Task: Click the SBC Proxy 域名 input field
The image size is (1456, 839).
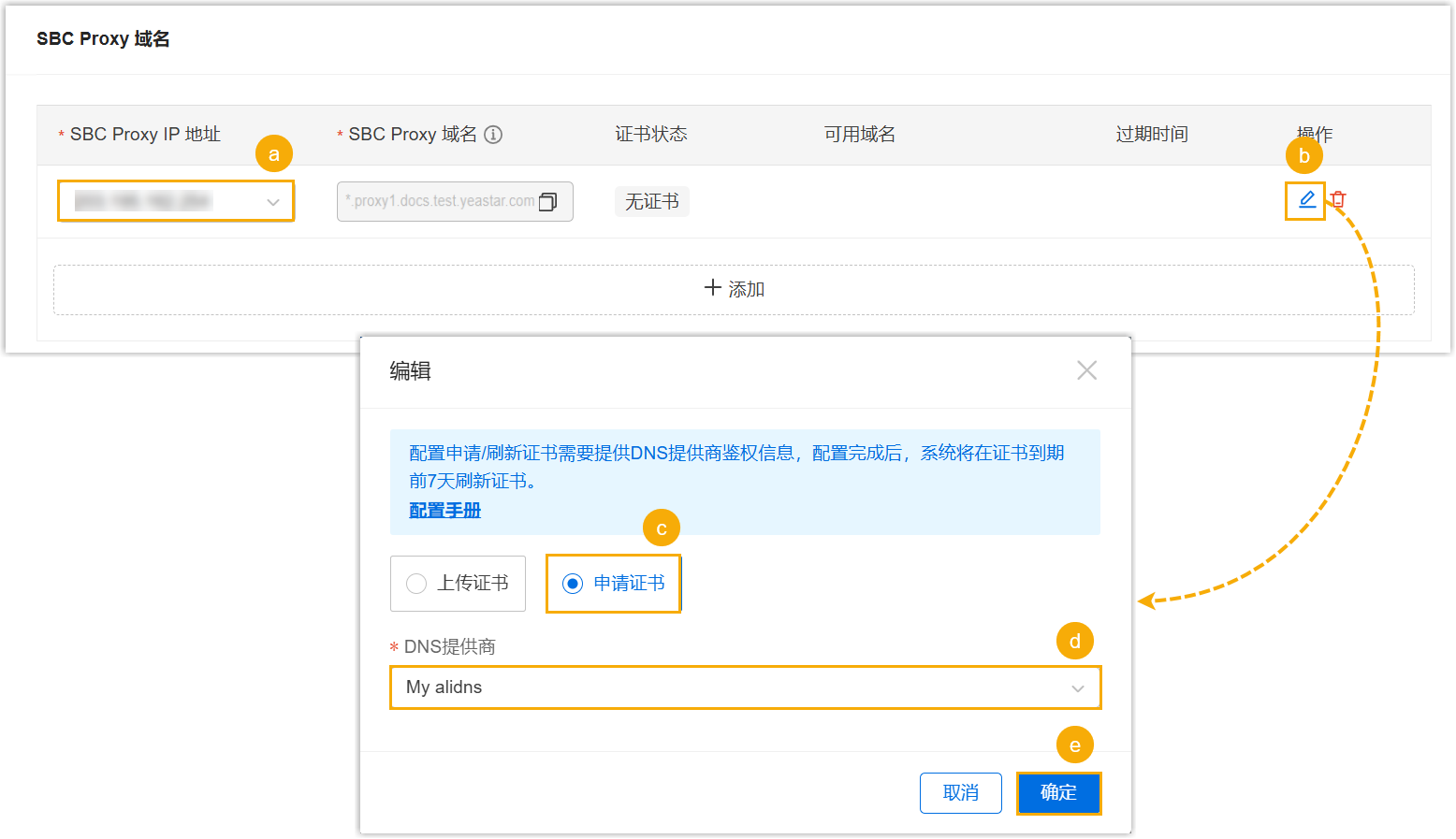Action: 440,202
